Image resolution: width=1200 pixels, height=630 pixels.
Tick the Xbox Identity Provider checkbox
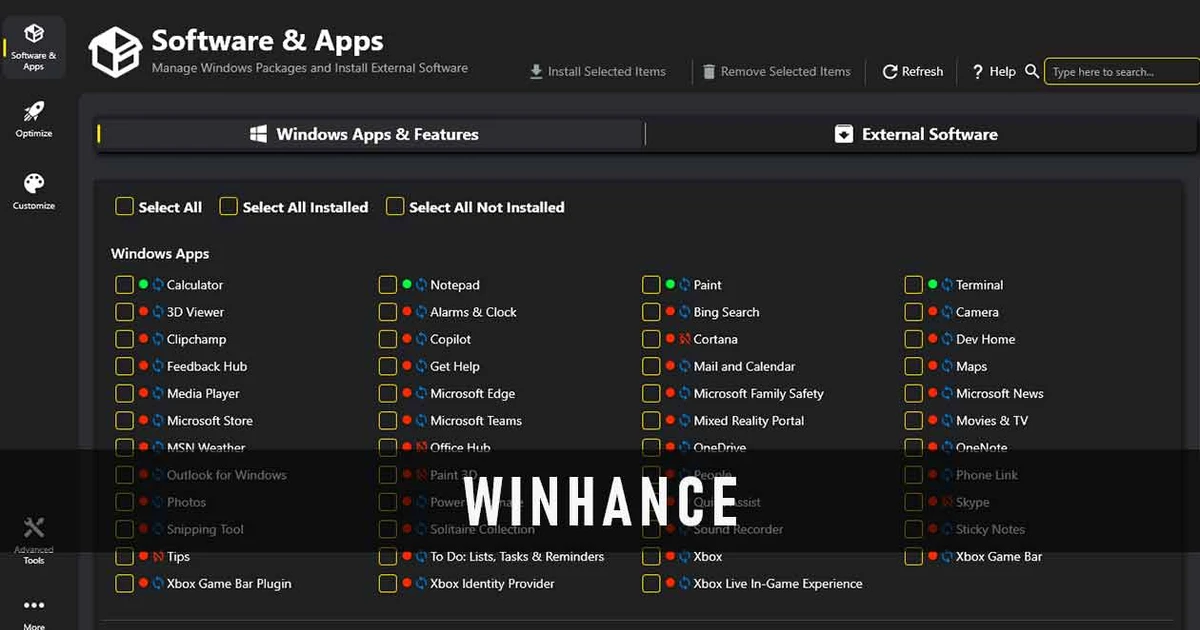pos(388,584)
